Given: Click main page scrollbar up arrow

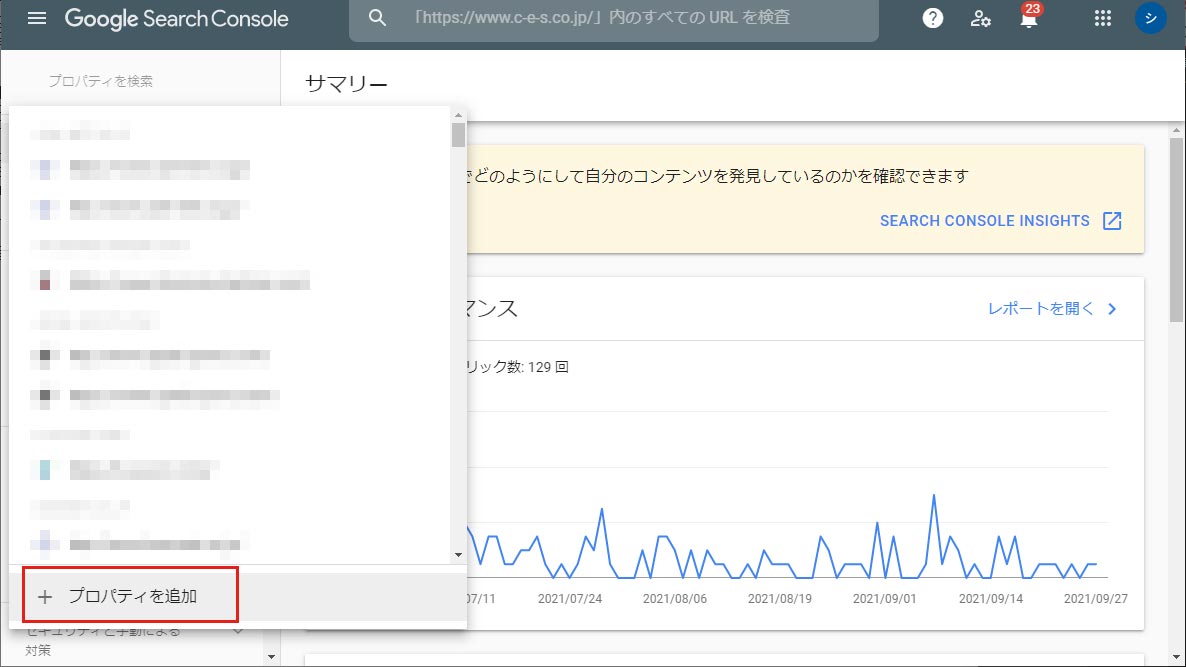Looking at the screenshot, I should point(1175,131).
